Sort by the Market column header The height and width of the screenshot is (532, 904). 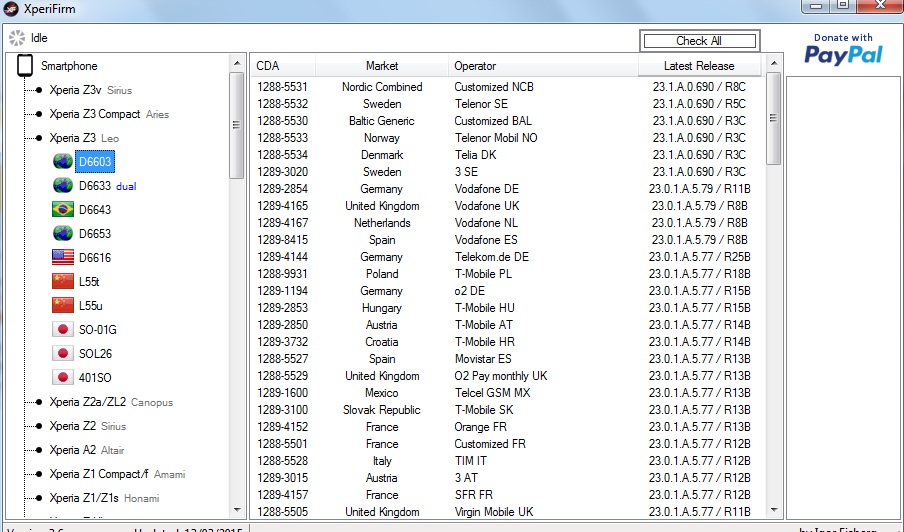point(381,66)
